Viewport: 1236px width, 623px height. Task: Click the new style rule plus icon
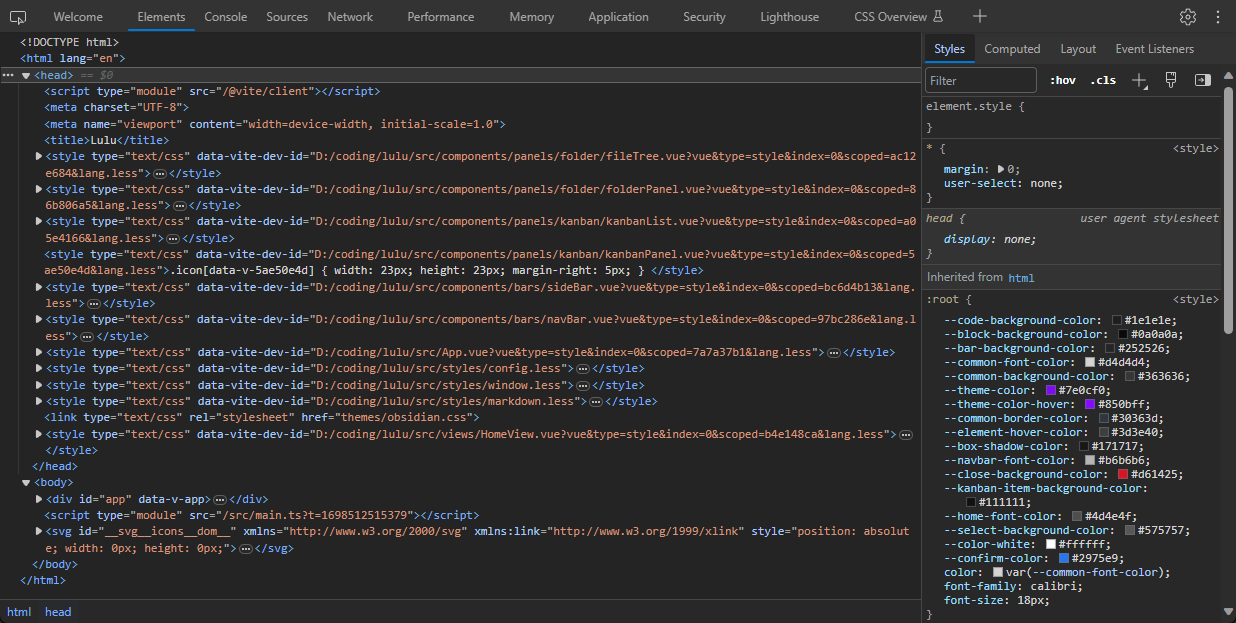1139,79
